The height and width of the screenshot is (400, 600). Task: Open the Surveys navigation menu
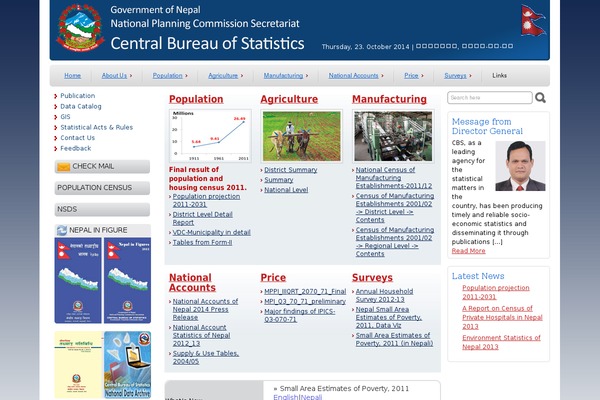pyautogui.click(x=455, y=75)
